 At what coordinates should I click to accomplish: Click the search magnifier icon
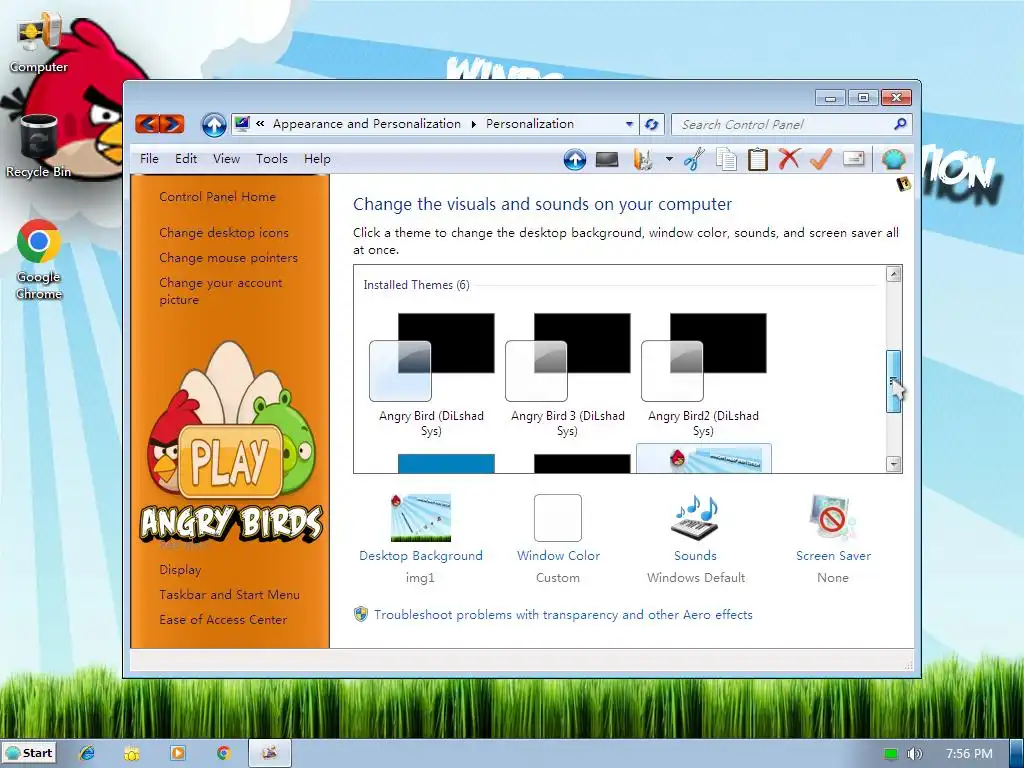pos(900,123)
